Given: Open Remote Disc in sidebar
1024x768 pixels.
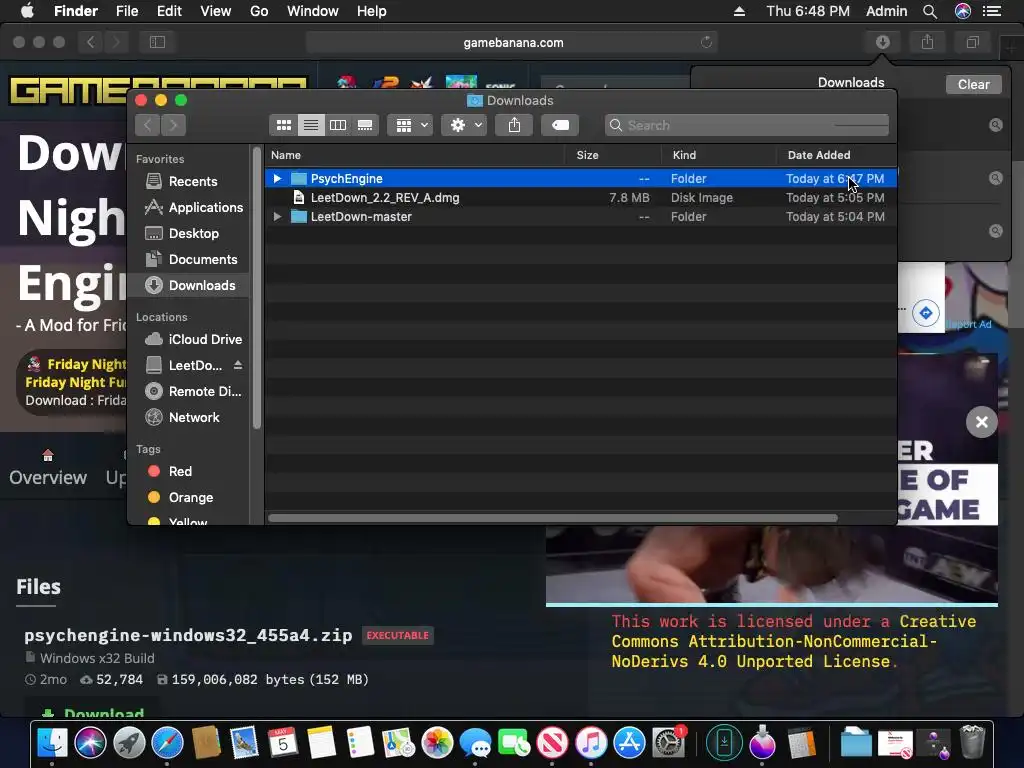Looking at the screenshot, I should 189,391.
